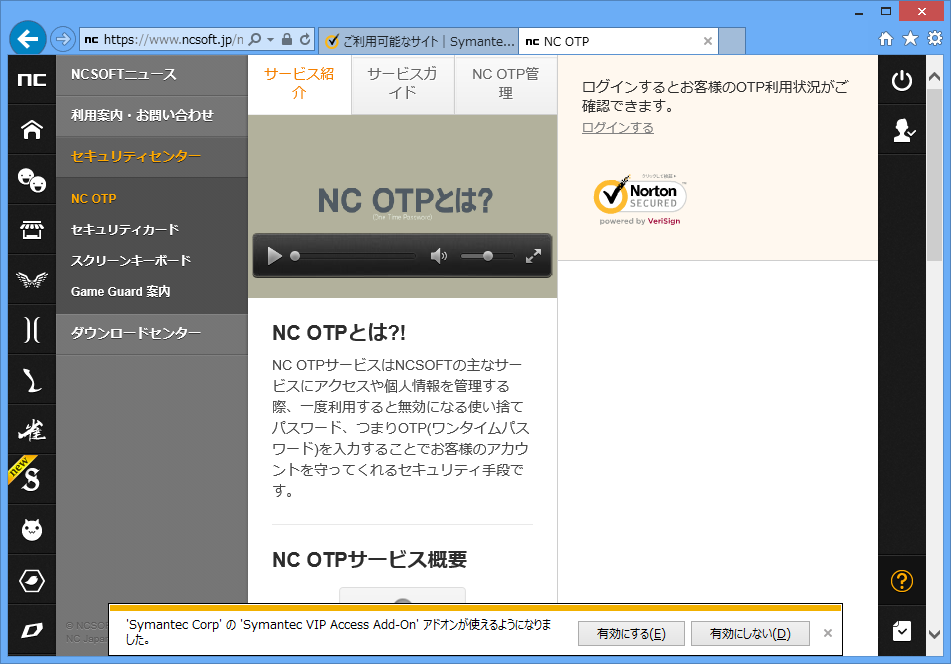Select the new S game icon

coord(32,480)
